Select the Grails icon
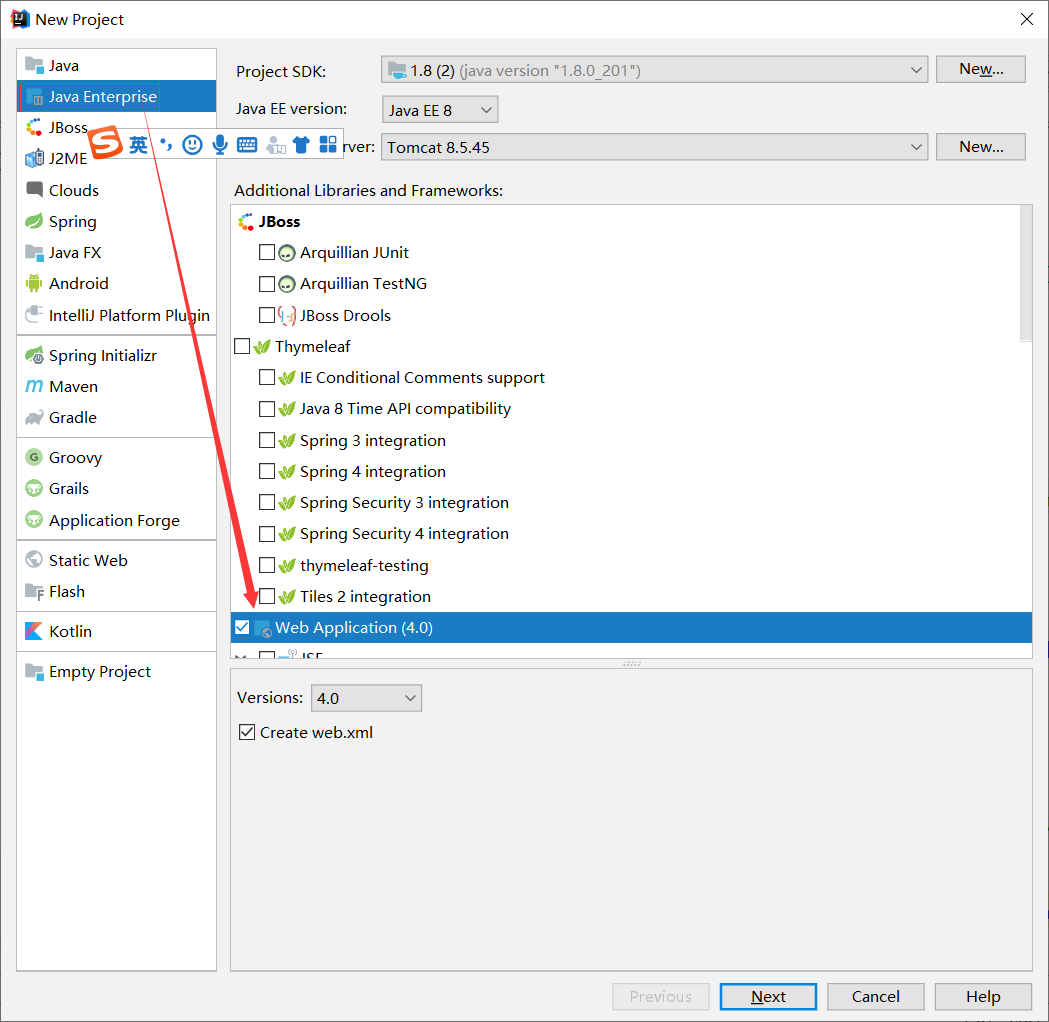Screen dimensions: 1049x1022 tap(33, 488)
